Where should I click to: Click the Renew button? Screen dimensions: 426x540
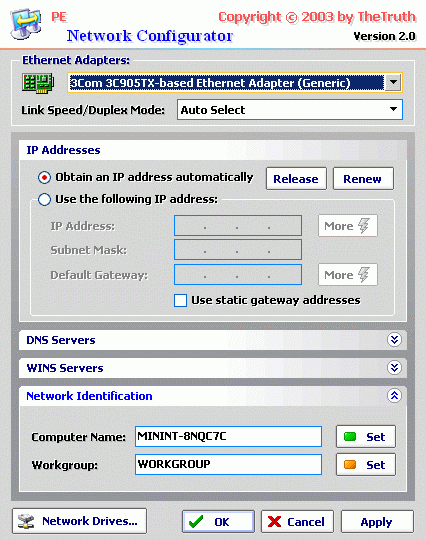click(363, 179)
